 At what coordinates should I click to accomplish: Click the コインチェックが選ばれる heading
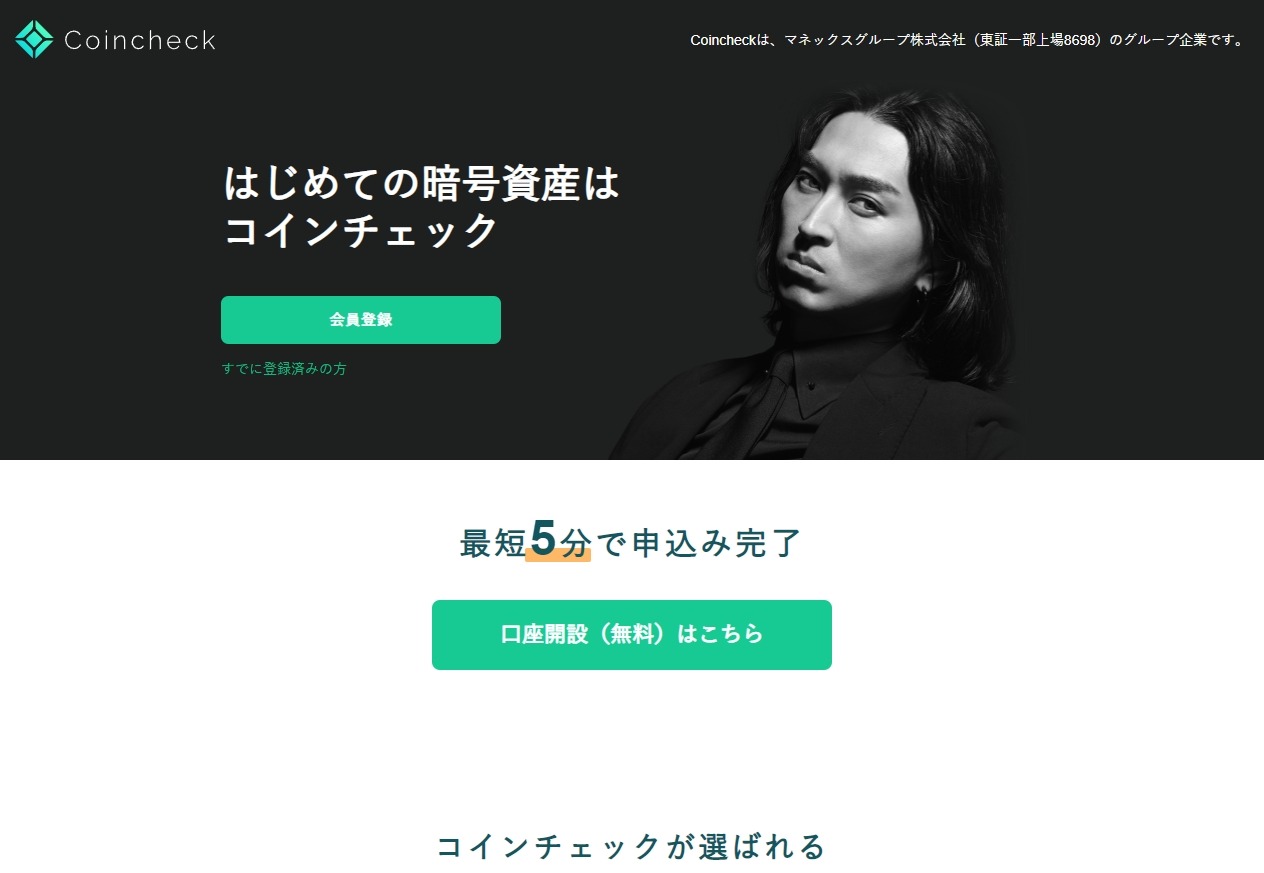(x=632, y=846)
